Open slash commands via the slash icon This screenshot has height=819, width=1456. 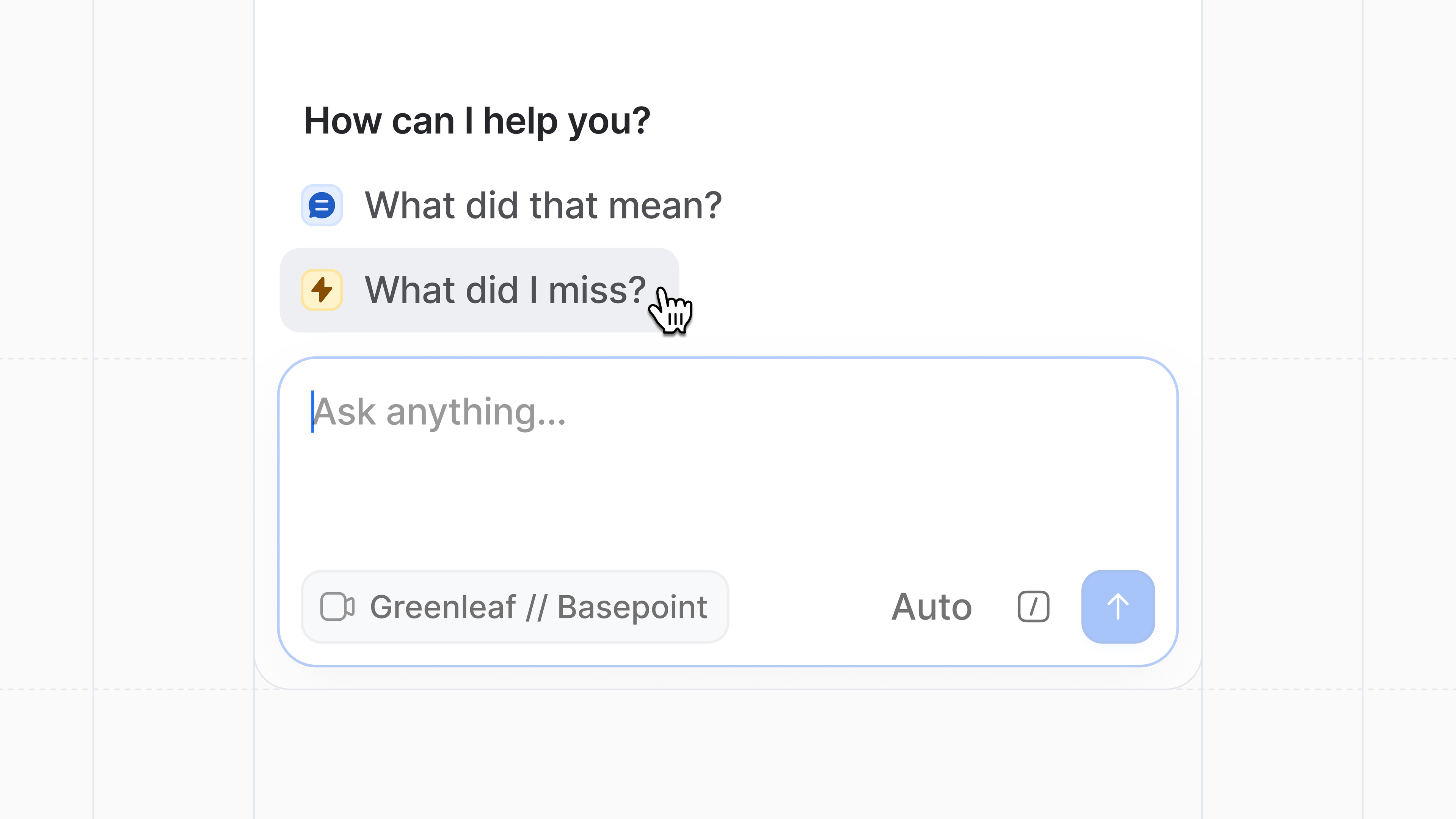[x=1033, y=607]
